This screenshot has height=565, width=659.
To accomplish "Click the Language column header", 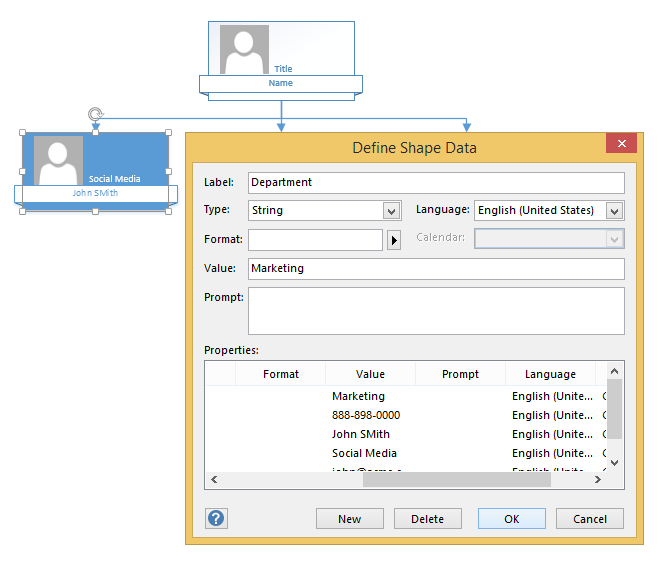I will coord(550,374).
